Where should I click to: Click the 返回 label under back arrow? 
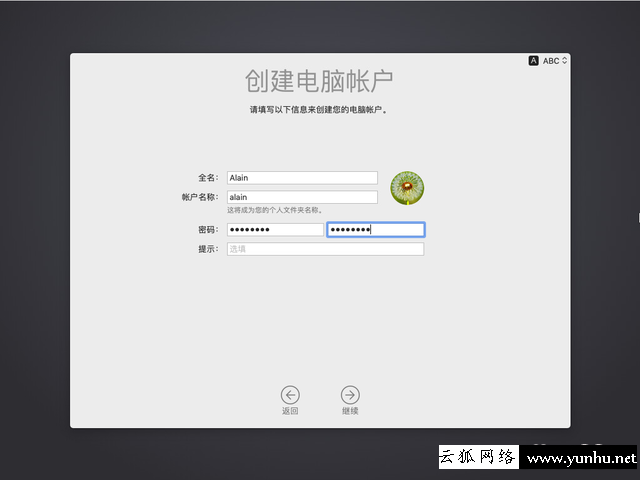pyautogui.click(x=290, y=411)
